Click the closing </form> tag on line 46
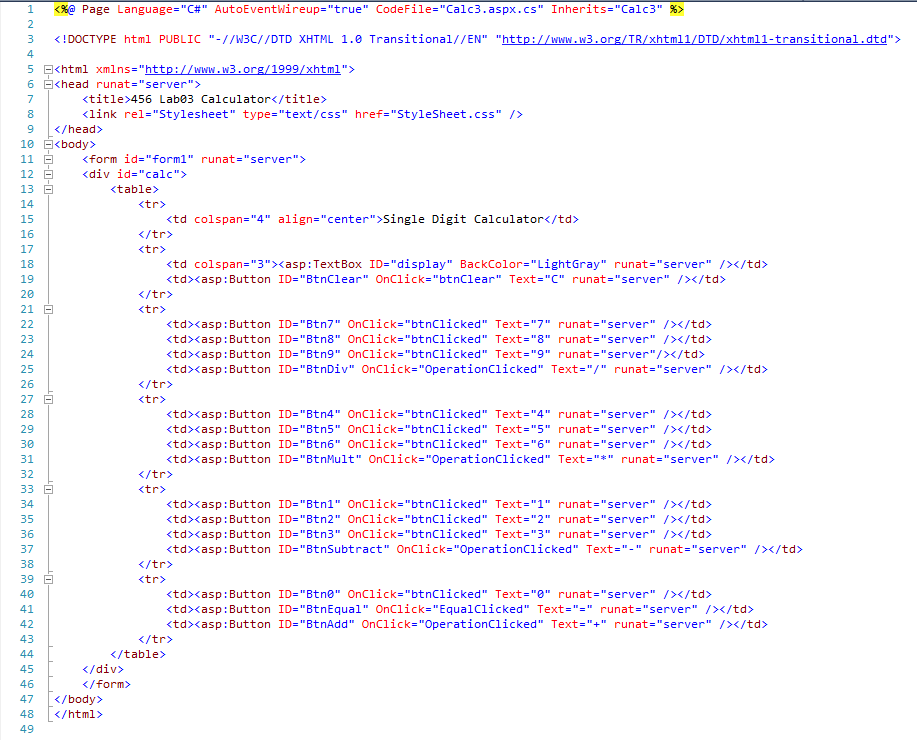The height and width of the screenshot is (740, 917). (x=106, y=684)
